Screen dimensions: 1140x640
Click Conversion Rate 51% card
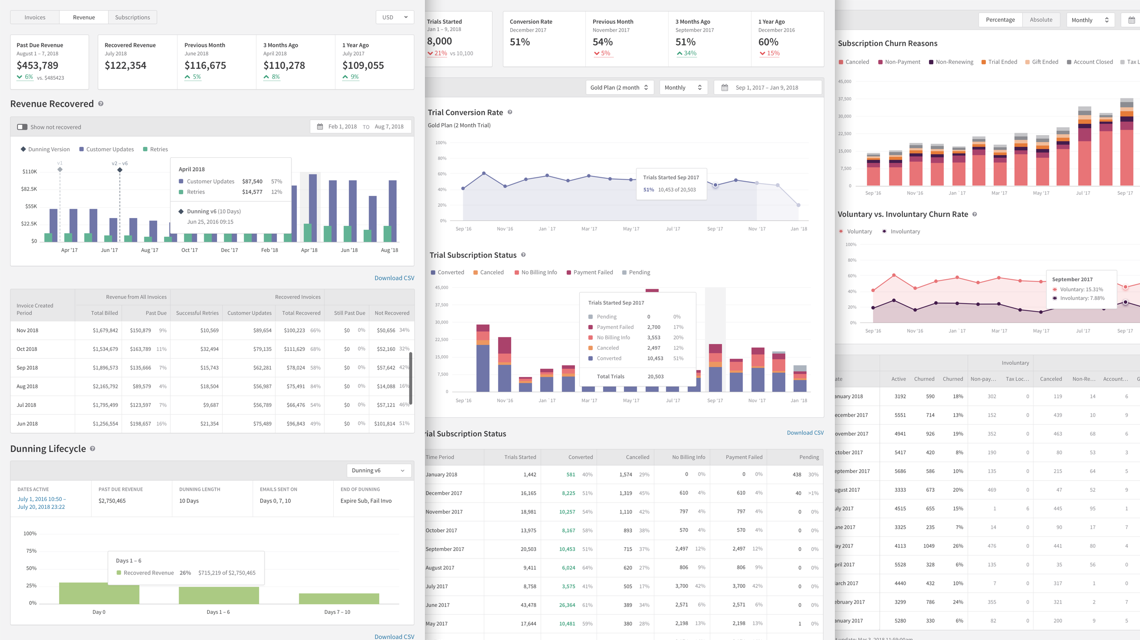click(545, 39)
